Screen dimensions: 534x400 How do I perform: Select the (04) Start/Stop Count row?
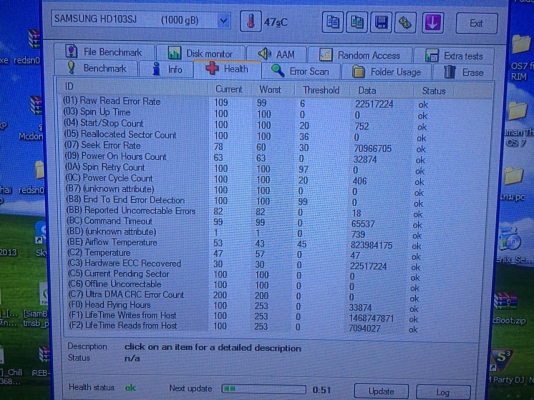245,124
